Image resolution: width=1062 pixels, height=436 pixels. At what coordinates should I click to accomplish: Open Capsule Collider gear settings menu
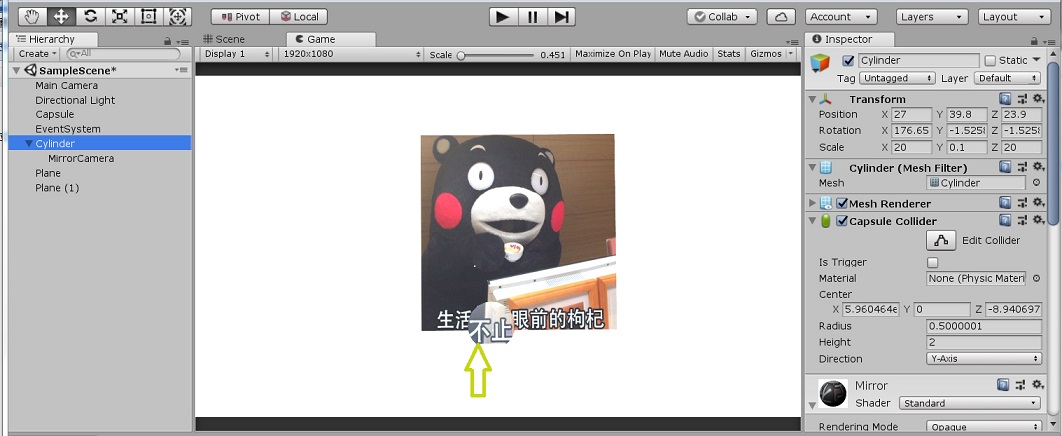click(x=1038, y=221)
